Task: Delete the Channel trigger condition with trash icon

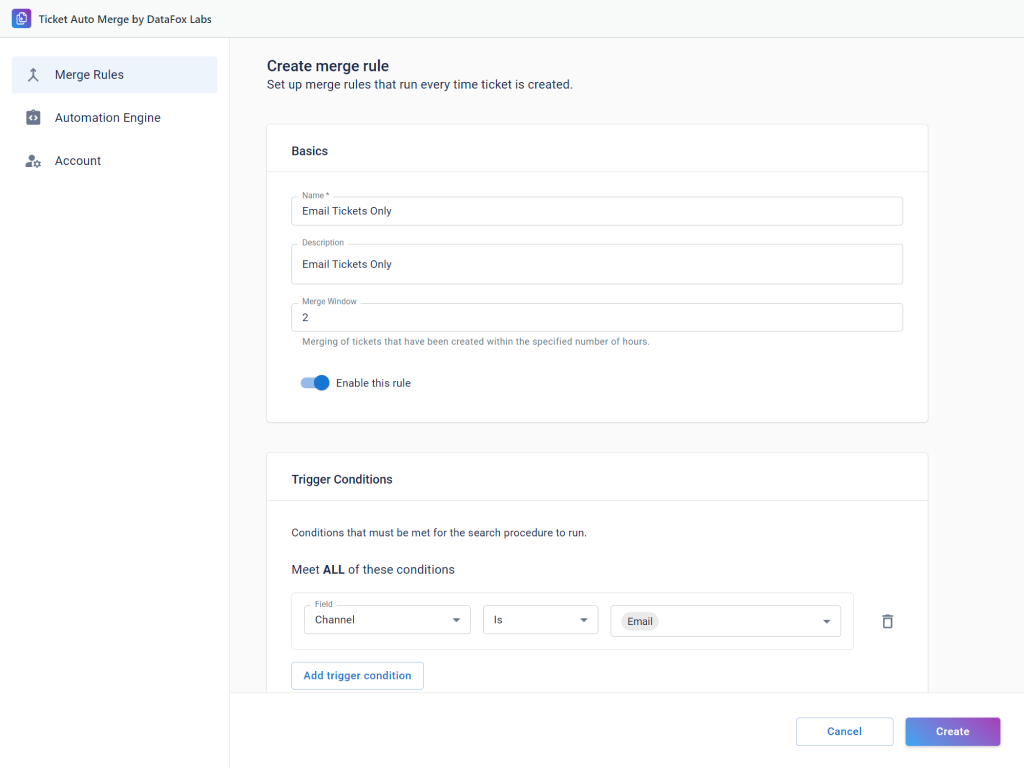Action: pyautogui.click(x=887, y=621)
